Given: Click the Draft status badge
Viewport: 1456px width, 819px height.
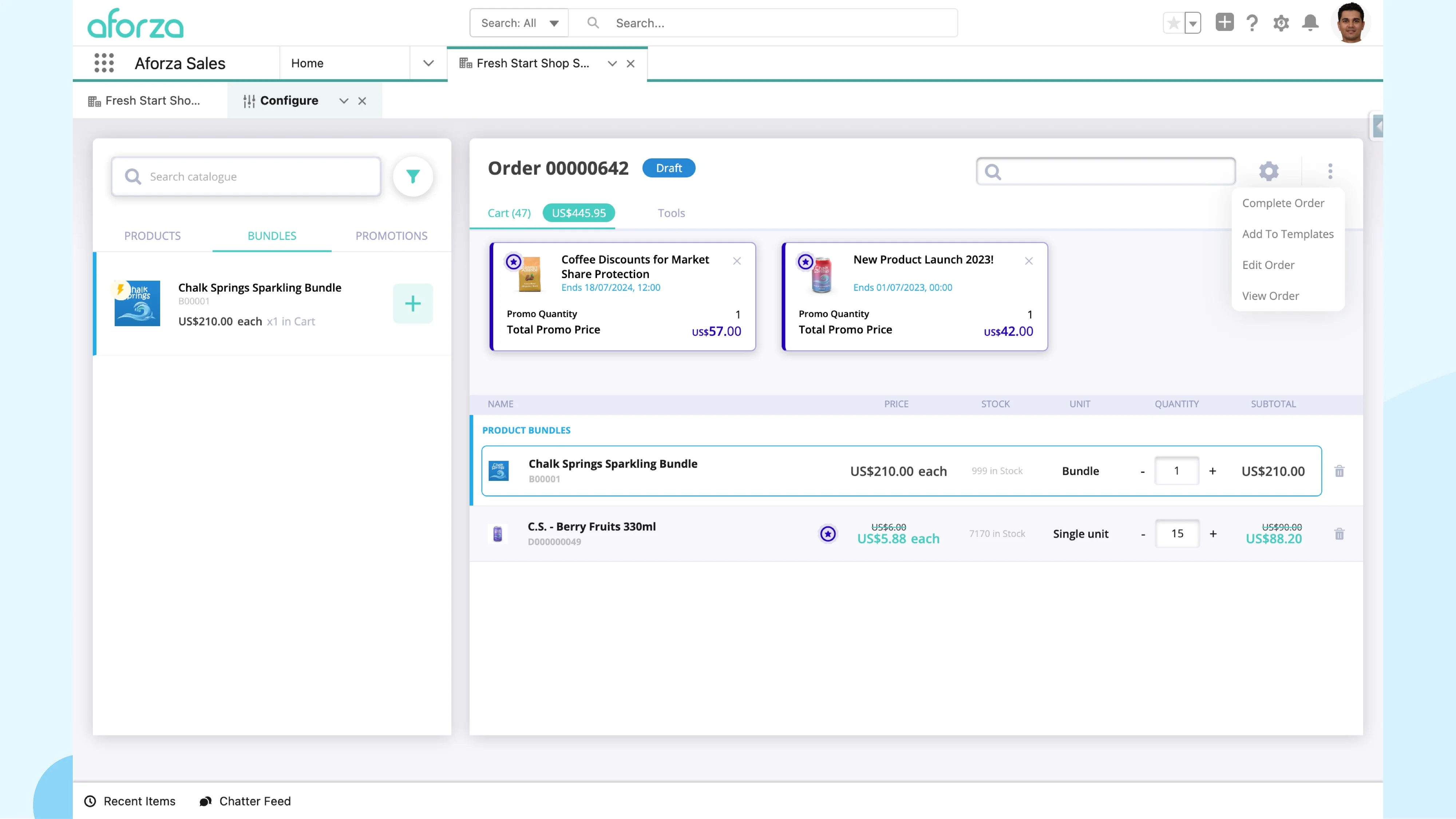Looking at the screenshot, I should [x=669, y=168].
